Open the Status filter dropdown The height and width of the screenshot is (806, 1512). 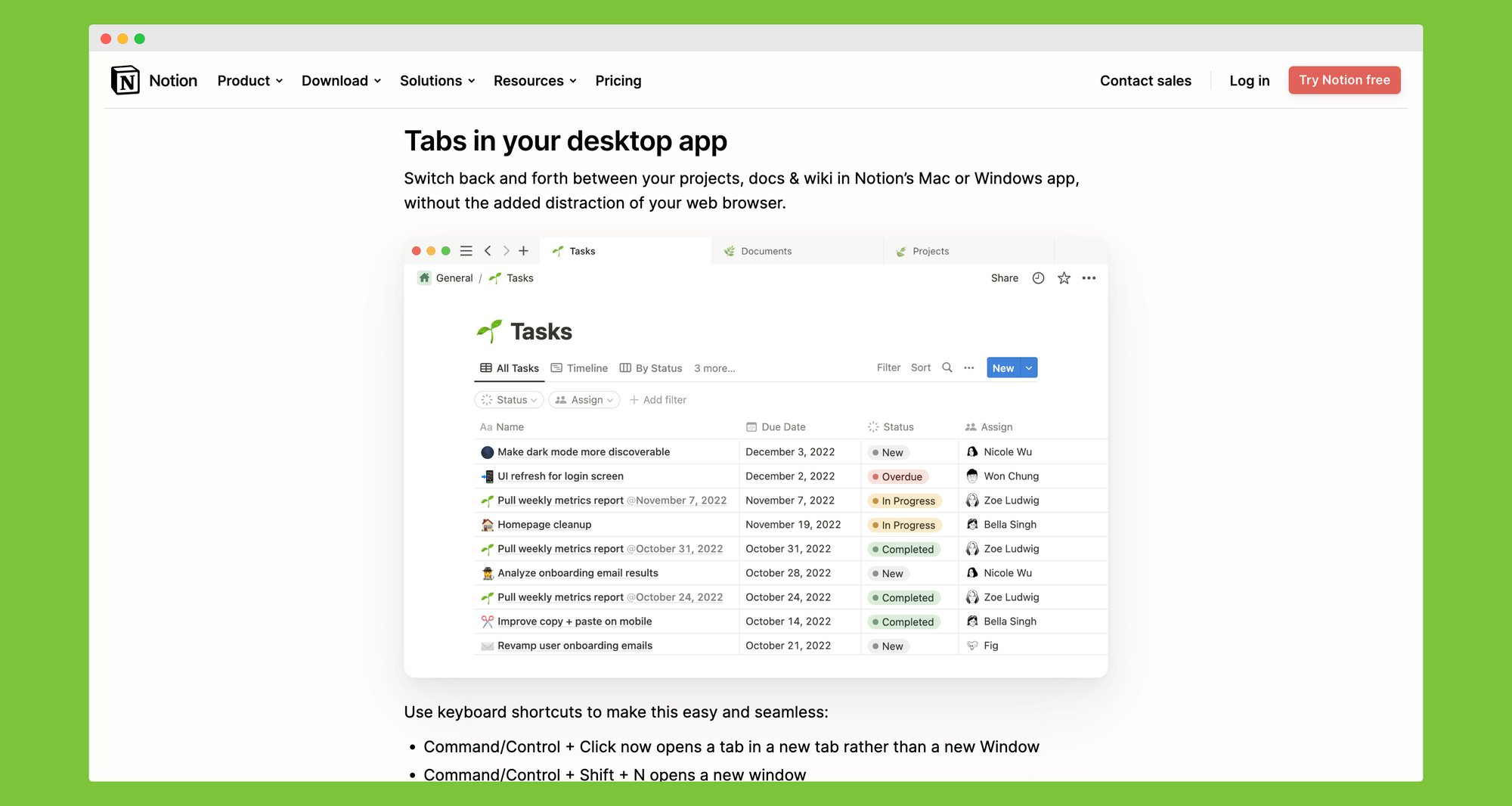coord(509,400)
